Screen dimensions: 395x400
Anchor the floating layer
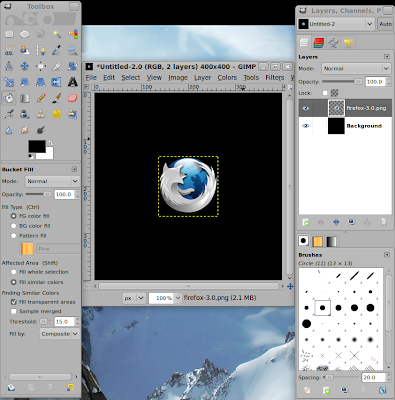click(x=367, y=222)
